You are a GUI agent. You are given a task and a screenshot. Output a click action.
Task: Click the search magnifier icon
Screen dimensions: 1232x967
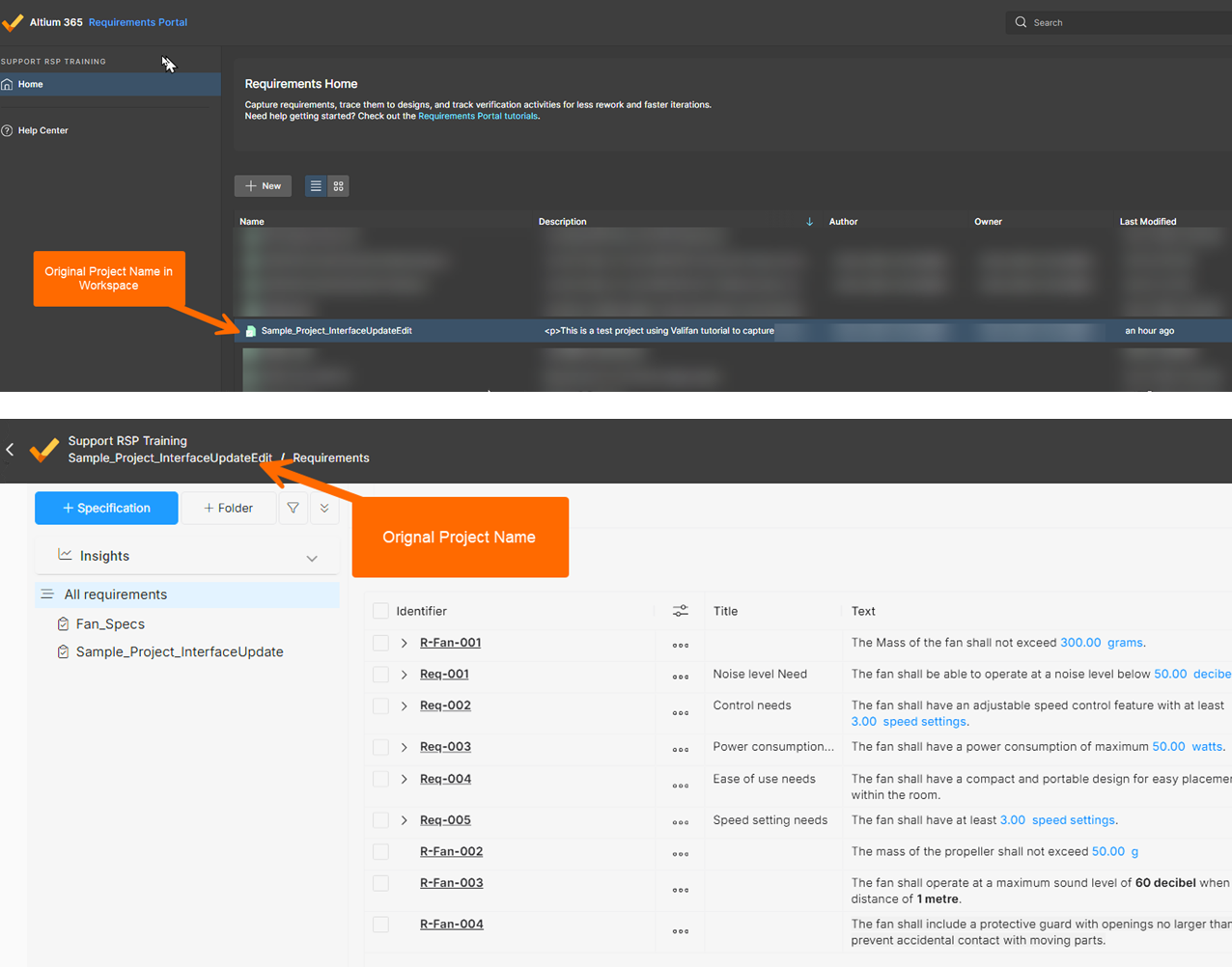[1021, 22]
